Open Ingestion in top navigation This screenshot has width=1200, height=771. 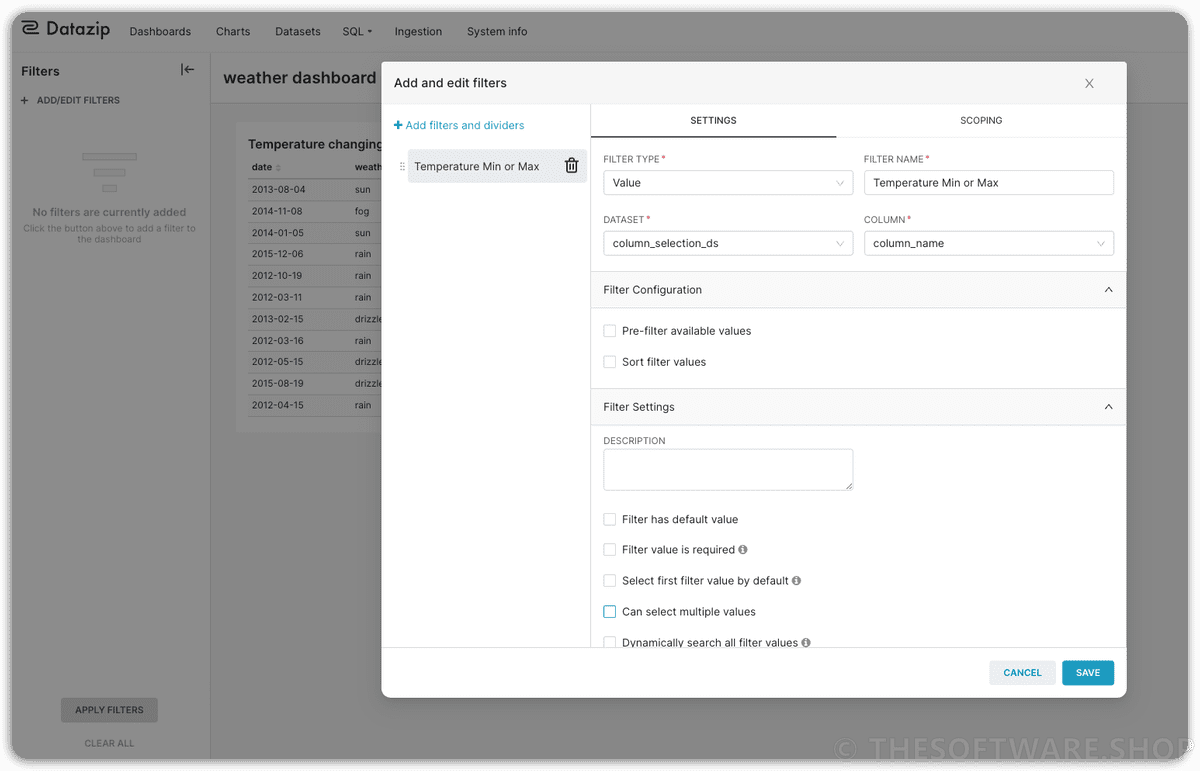click(418, 31)
